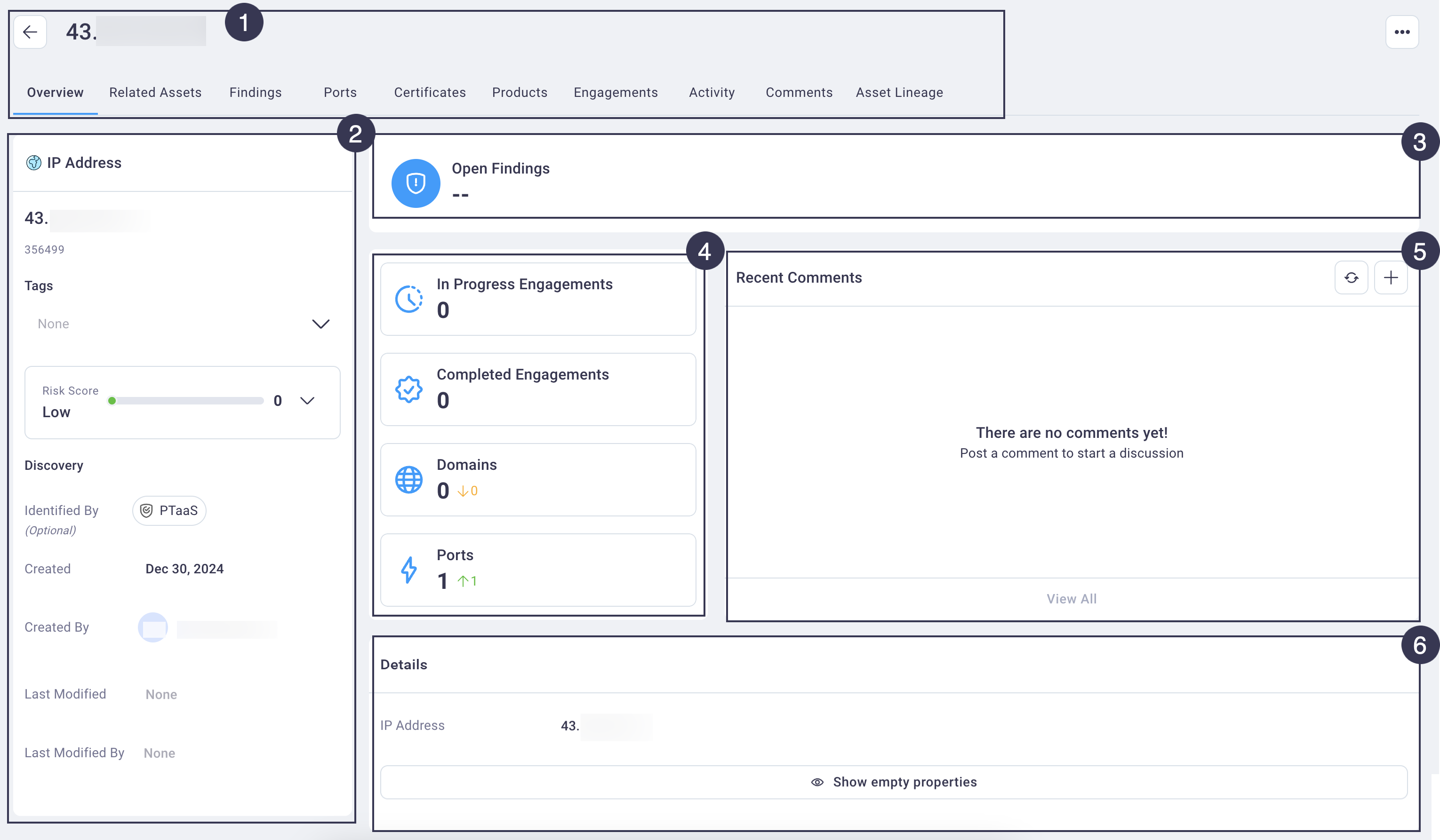The width and height of the screenshot is (1440, 840).
Task: Click the refresh icon in Recent Comments
Action: click(1351, 278)
